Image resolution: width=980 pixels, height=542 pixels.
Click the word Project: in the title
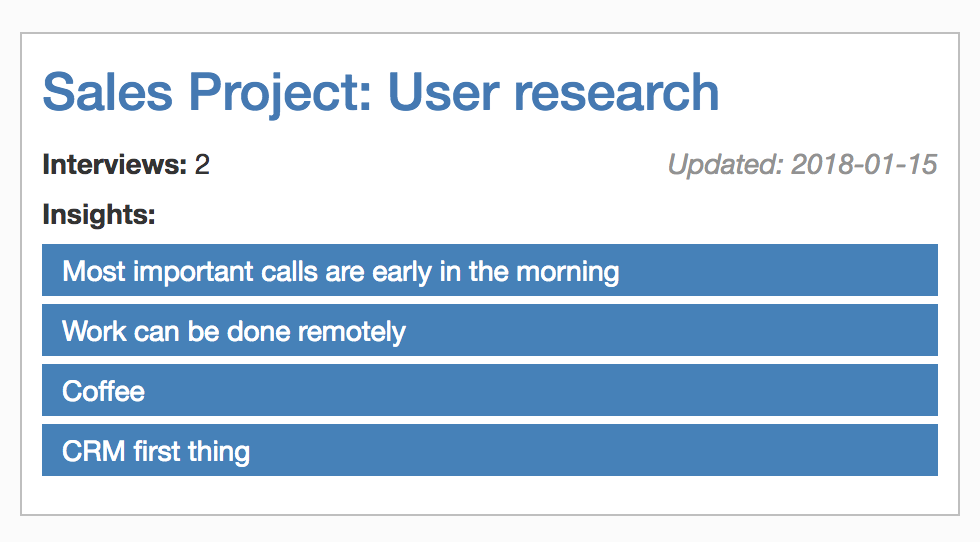pos(281,94)
